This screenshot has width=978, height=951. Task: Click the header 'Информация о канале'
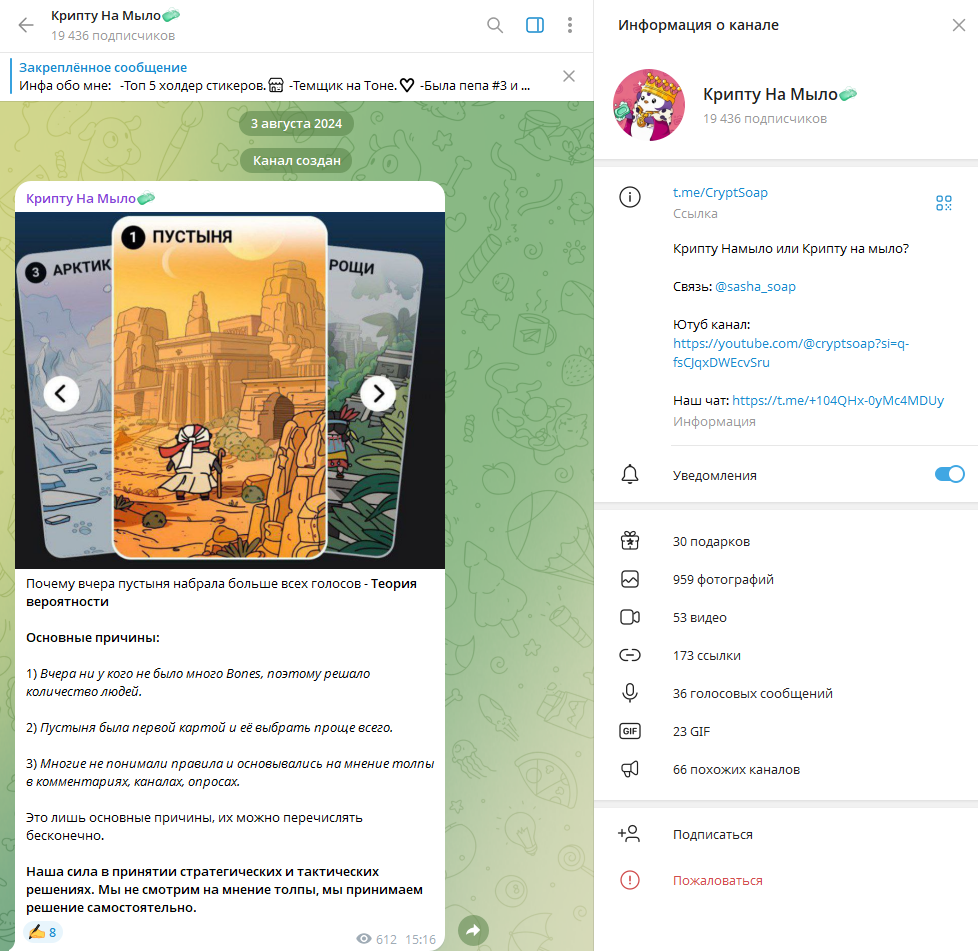click(698, 25)
